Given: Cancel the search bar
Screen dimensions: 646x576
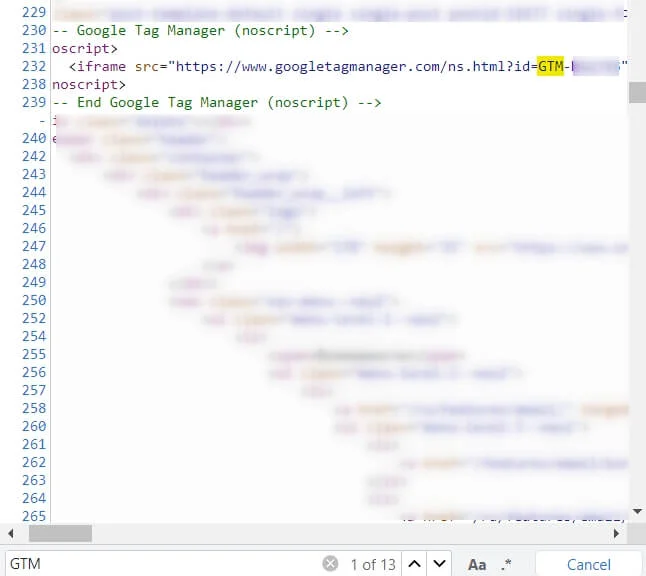Looking at the screenshot, I should 587,564.
